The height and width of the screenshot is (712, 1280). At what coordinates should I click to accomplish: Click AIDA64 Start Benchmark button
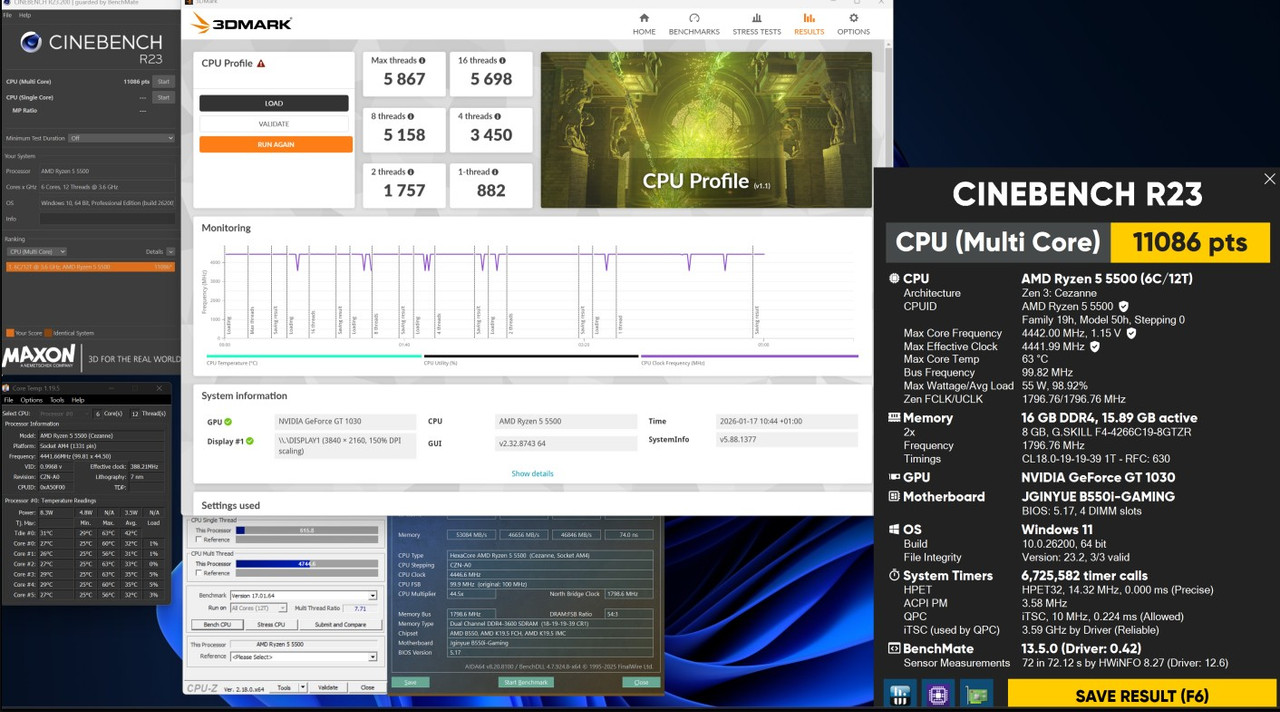[x=526, y=682]
